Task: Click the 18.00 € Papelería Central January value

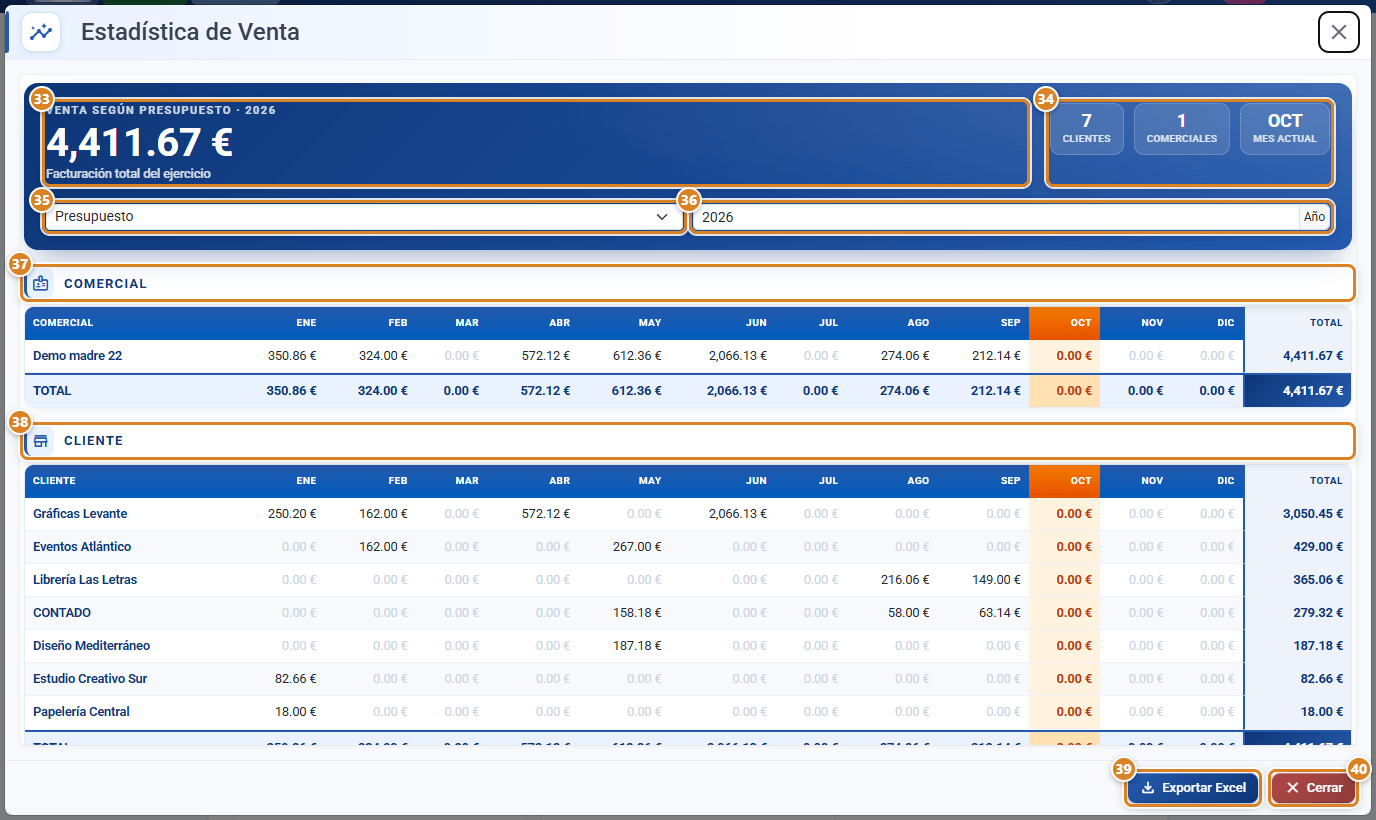Action: (x=296, y=712)
